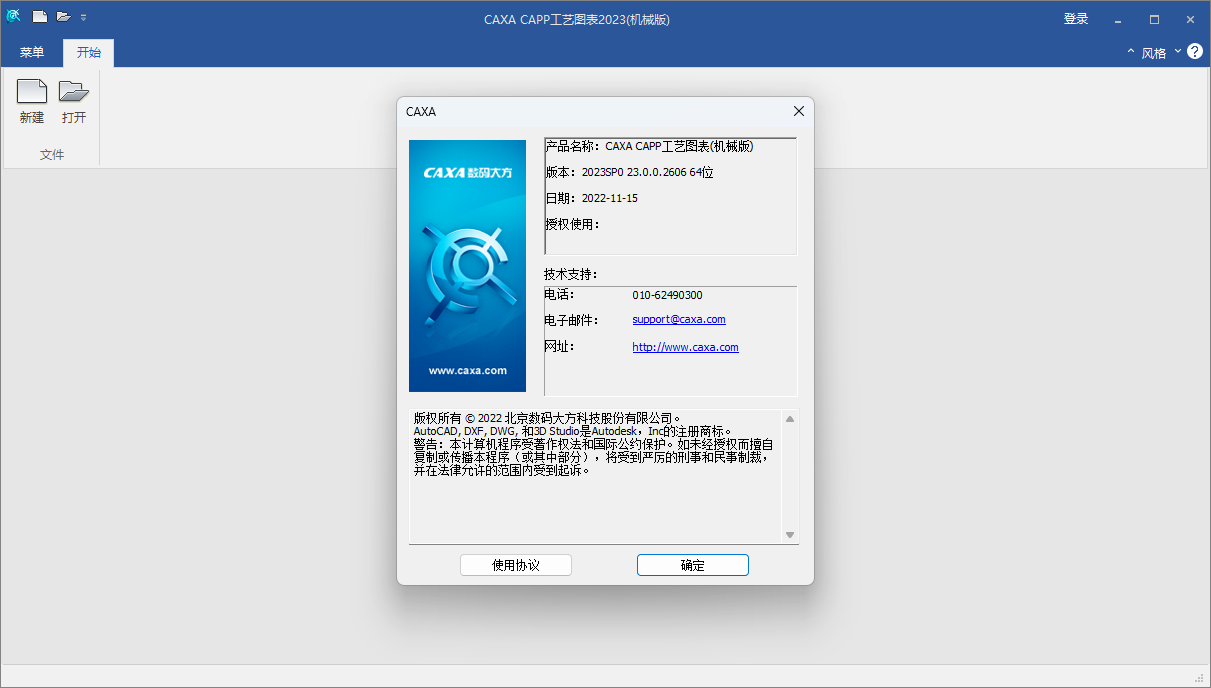Click the CAXA app logo in title bar
Viewport: 1211px width, 688px height.
(x=13, y=16)
